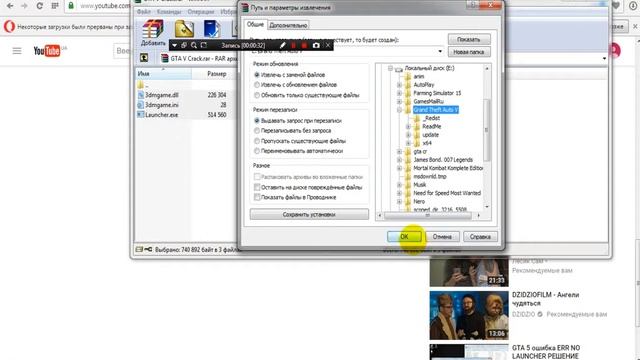Click the Новая папка button
Screen dimensions: 640x360
469,52
